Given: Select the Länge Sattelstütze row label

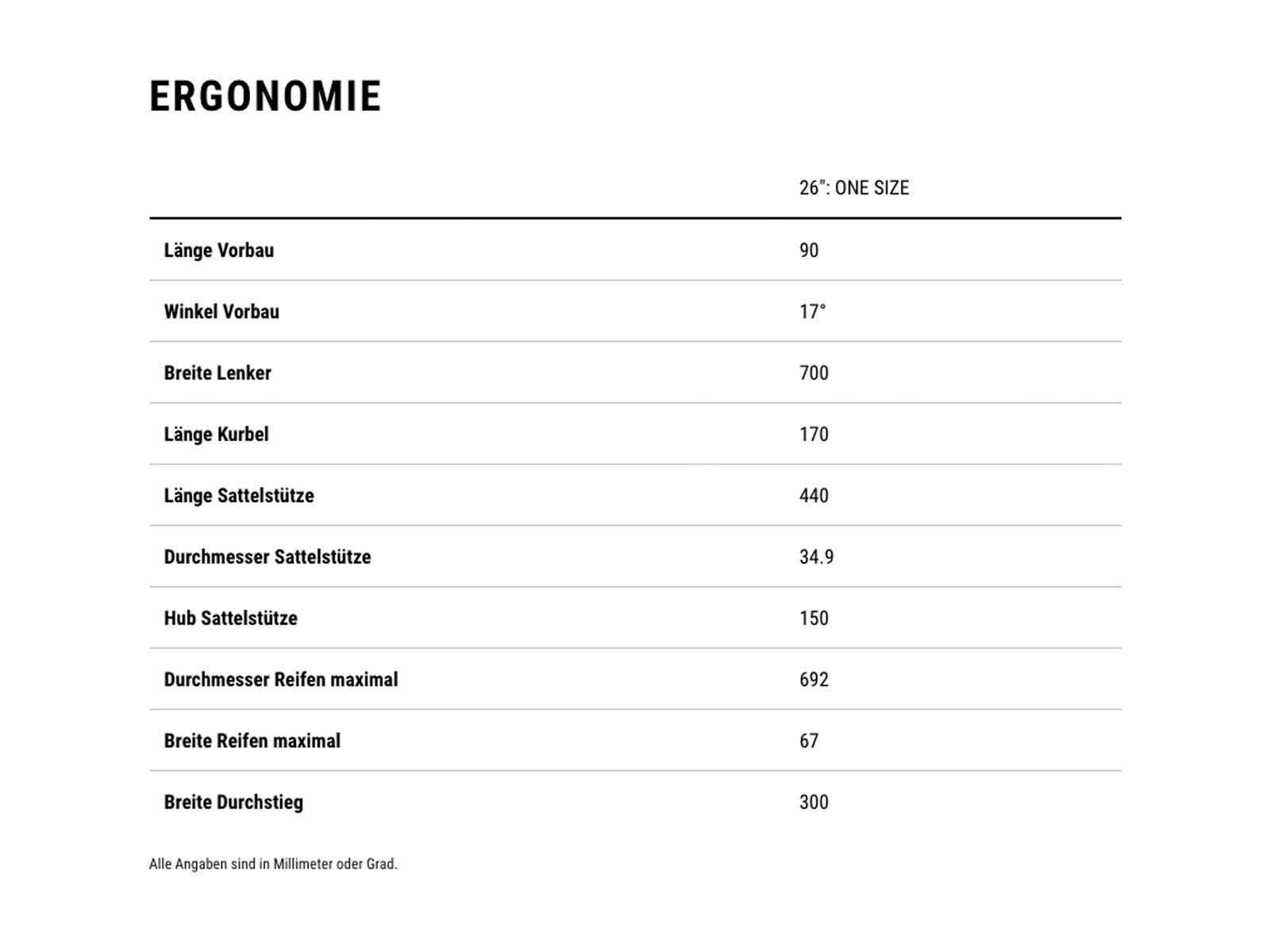Looking at the screenshot, I should coord(239,496).
